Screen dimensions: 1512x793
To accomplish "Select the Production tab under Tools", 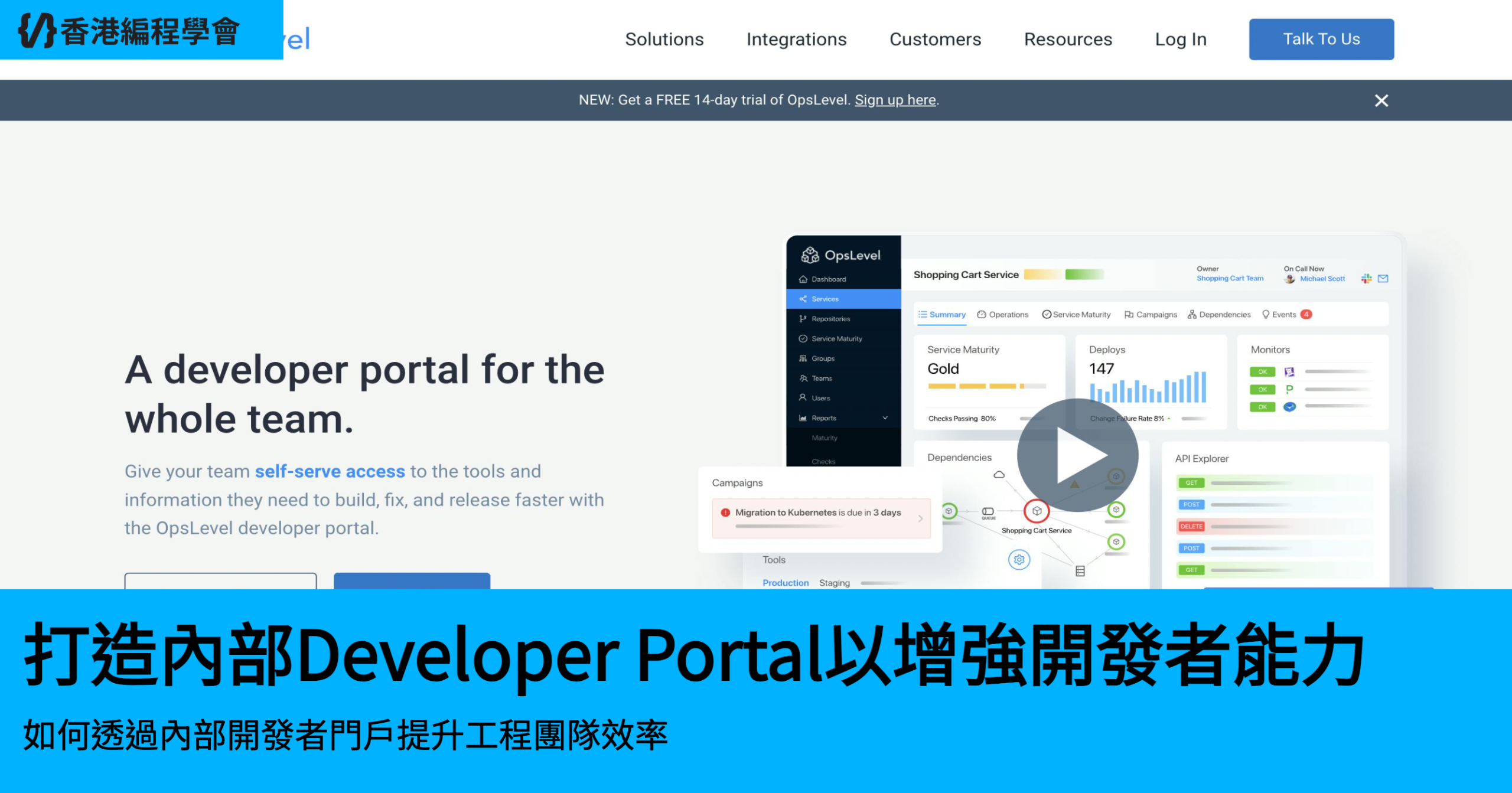I will pos(786,583).
